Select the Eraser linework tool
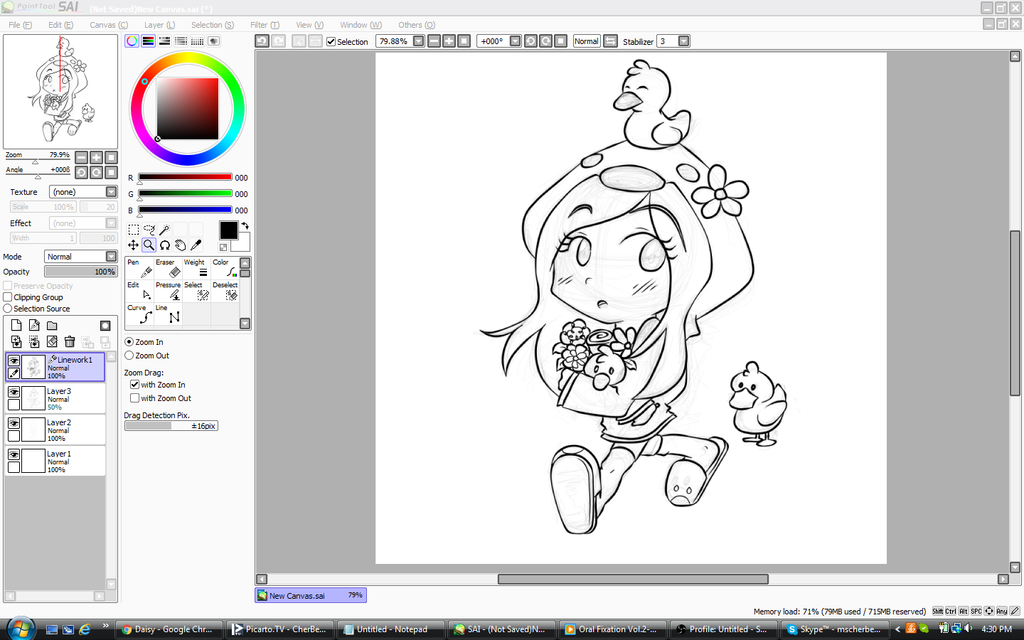Viewport: 1024px width, 640px height. click(x=168, y=268)
